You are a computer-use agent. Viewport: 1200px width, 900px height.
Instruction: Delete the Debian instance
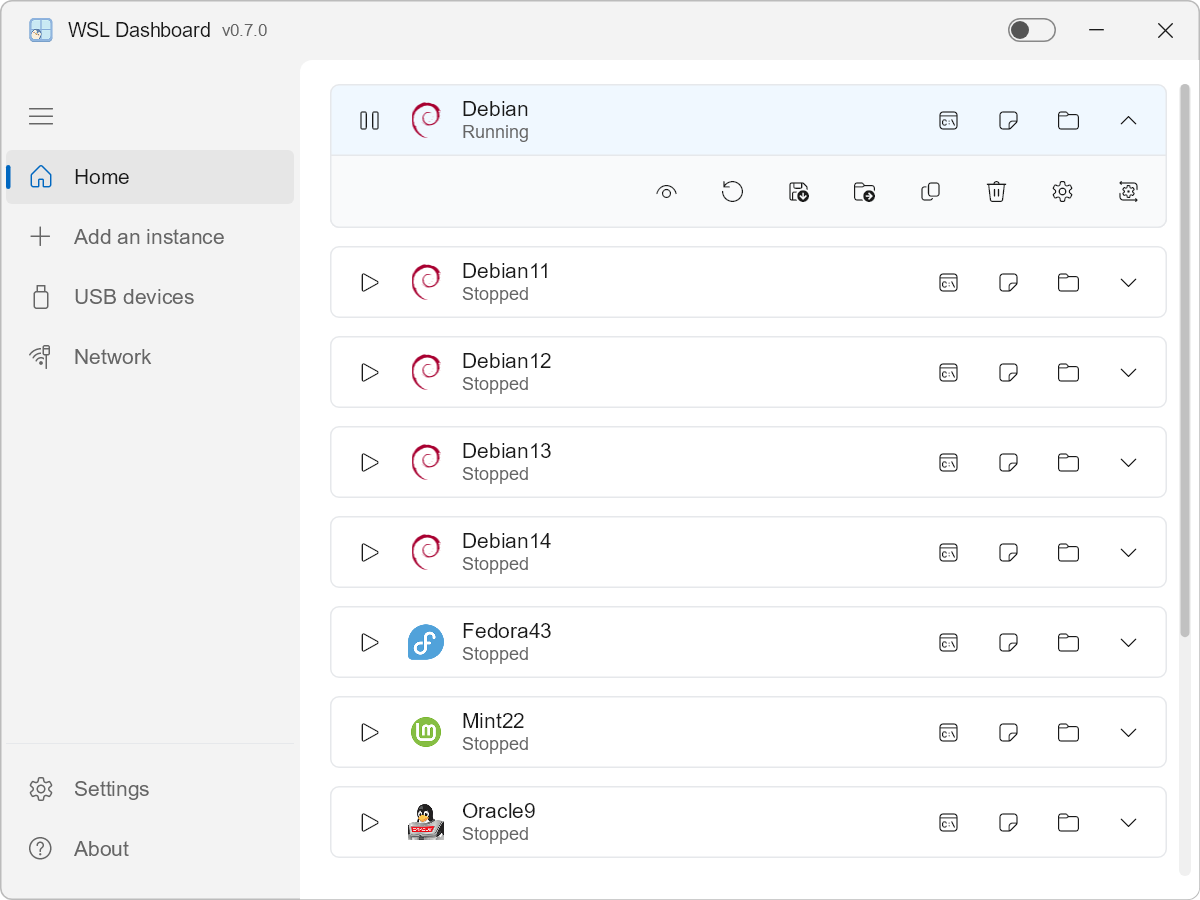point(997,191)
